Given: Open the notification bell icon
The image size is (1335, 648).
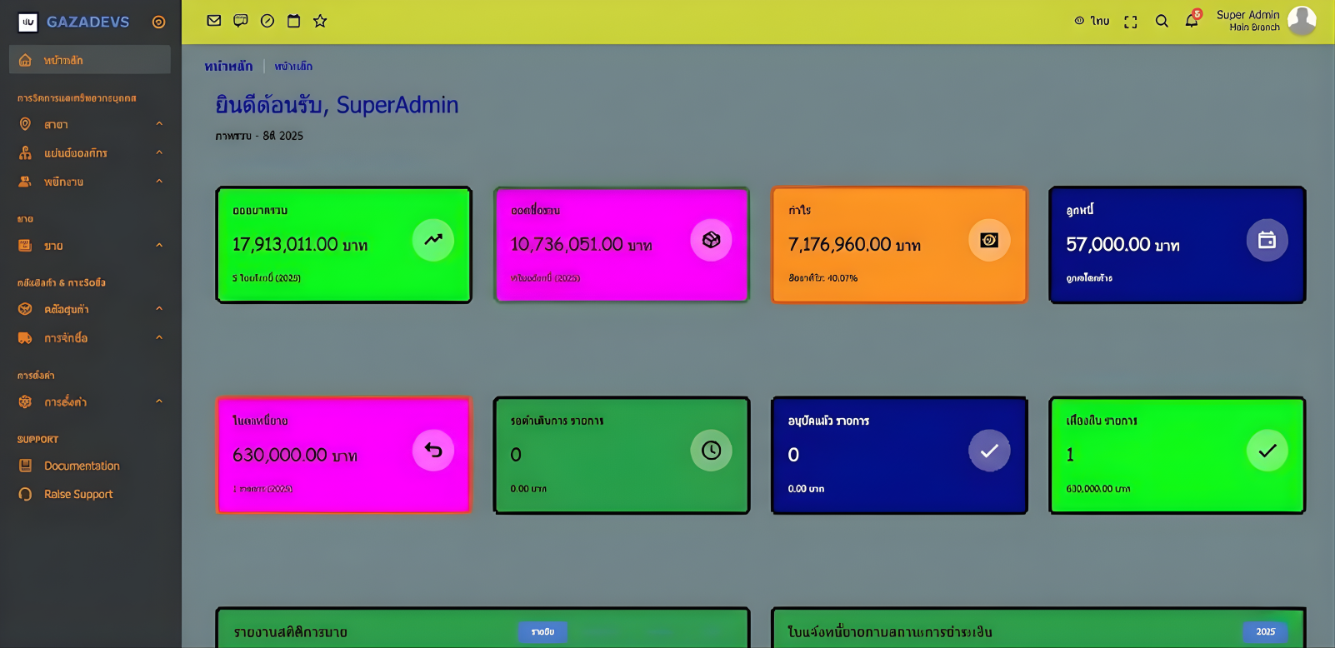Looking at the screenshot, I should point(1191,21).
